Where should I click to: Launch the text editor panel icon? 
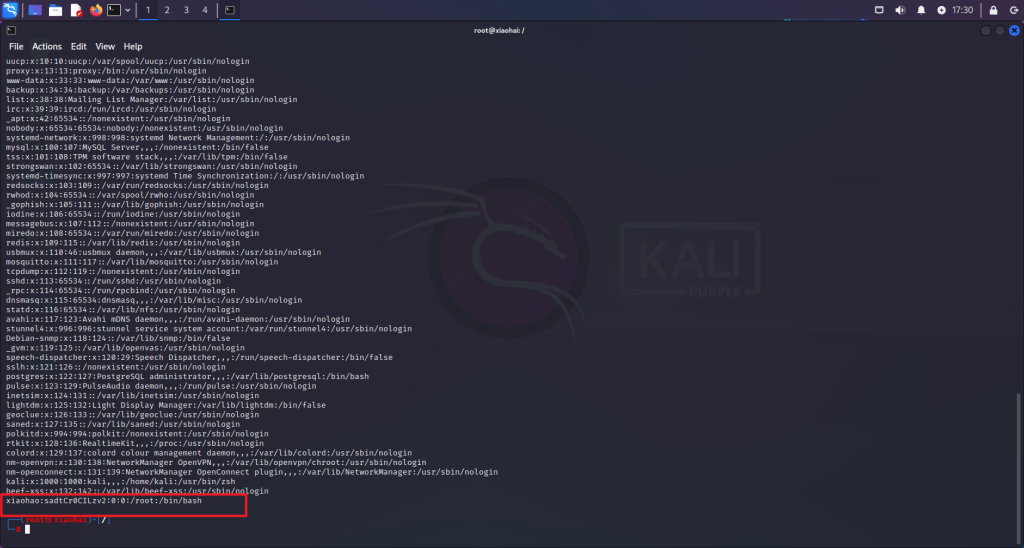[x=76, y=10]
